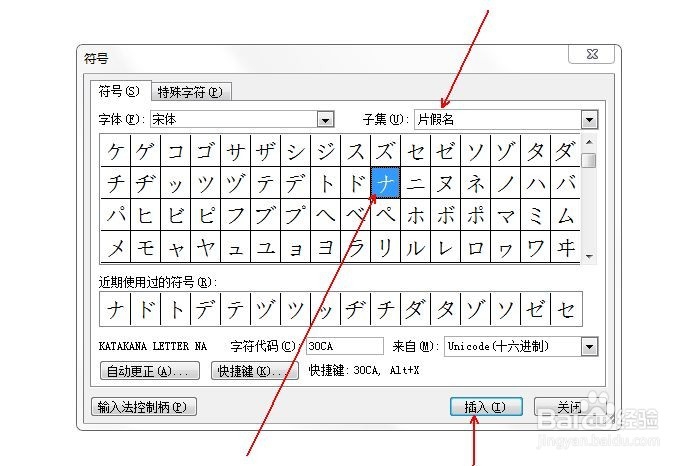
Task: Choose the ム symbol in the grid
Action: pyautogui.click(x=565, y=215)
